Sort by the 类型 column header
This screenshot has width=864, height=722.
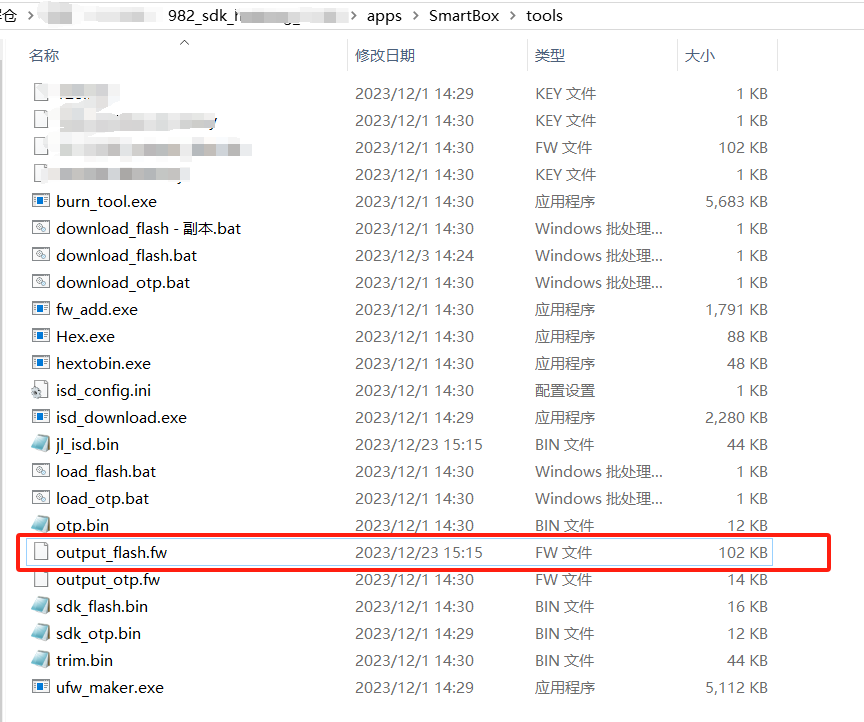click(550, 55)
